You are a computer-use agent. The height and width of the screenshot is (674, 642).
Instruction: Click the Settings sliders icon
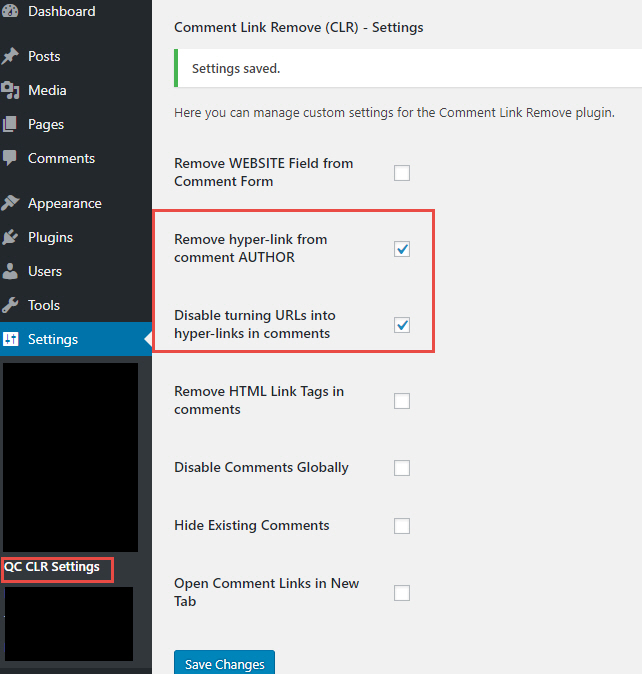[10, 339]
